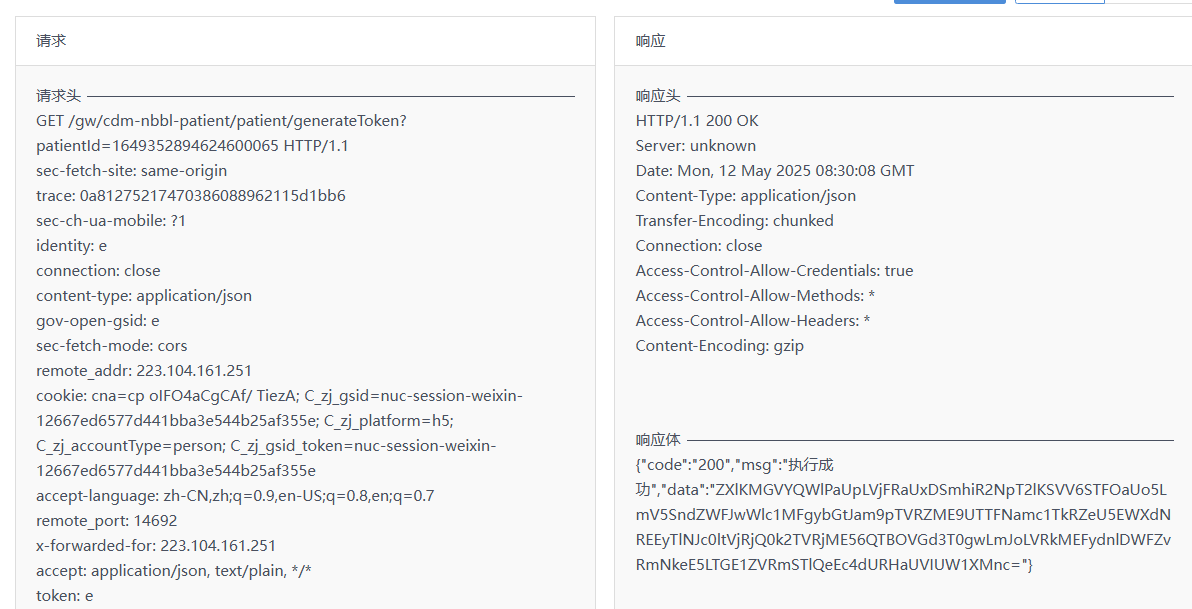The image size is (1192, 609).
Task: Click the HTTP/1.1 200 OK status line
Action: pyautogui.click(x=697, y=121)
